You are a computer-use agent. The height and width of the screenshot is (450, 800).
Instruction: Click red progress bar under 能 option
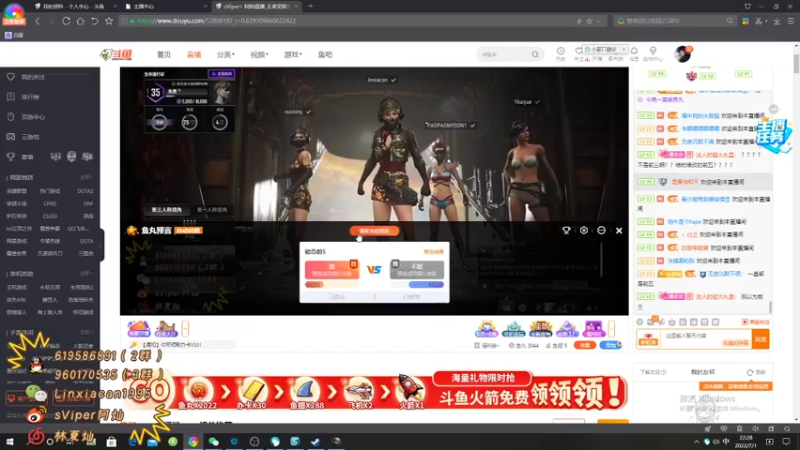coord(332,284)
